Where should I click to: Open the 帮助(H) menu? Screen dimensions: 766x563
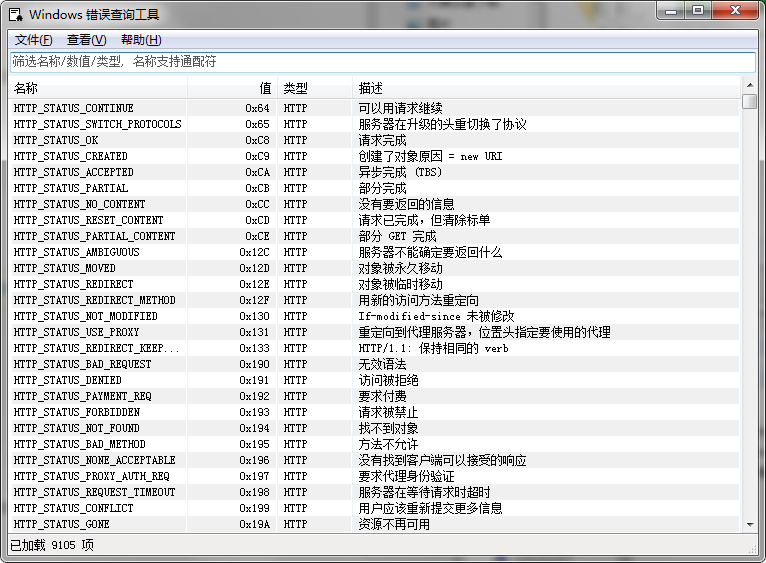pos(141,40)
